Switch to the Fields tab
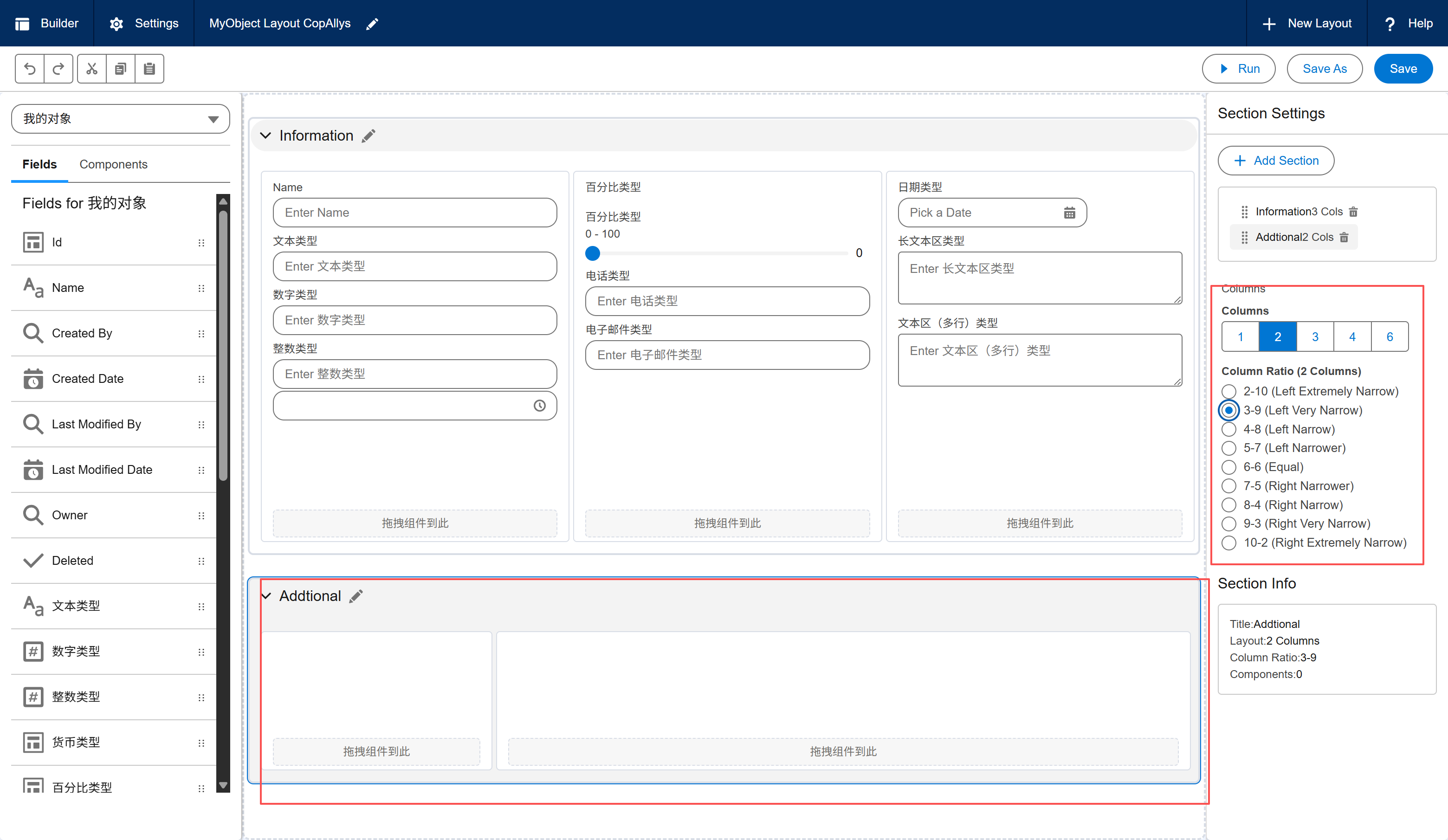The image size is (1448, 840). point(39,164)
